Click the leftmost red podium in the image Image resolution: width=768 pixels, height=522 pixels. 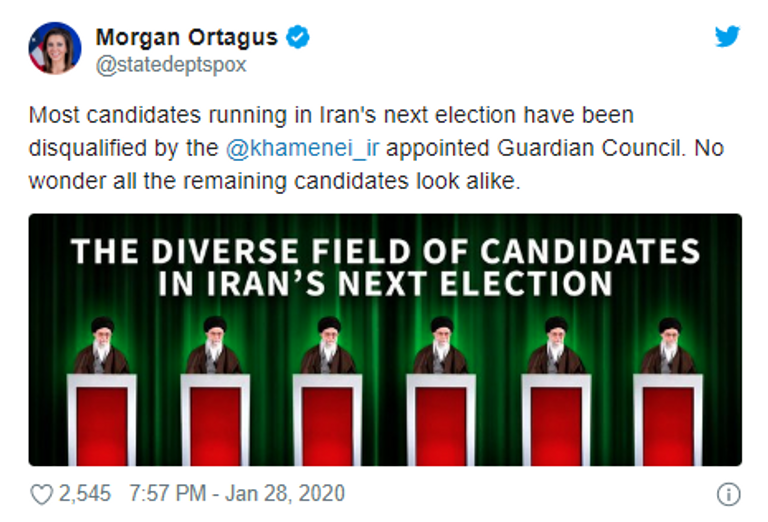click(x=101, y=420)
